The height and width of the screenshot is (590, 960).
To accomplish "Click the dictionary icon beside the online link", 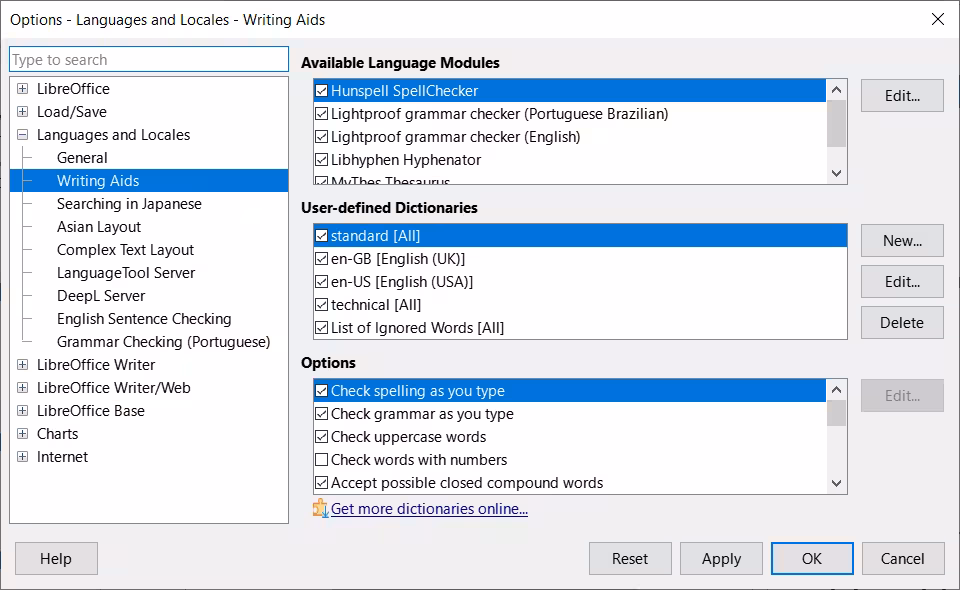I will click(321, 508).
